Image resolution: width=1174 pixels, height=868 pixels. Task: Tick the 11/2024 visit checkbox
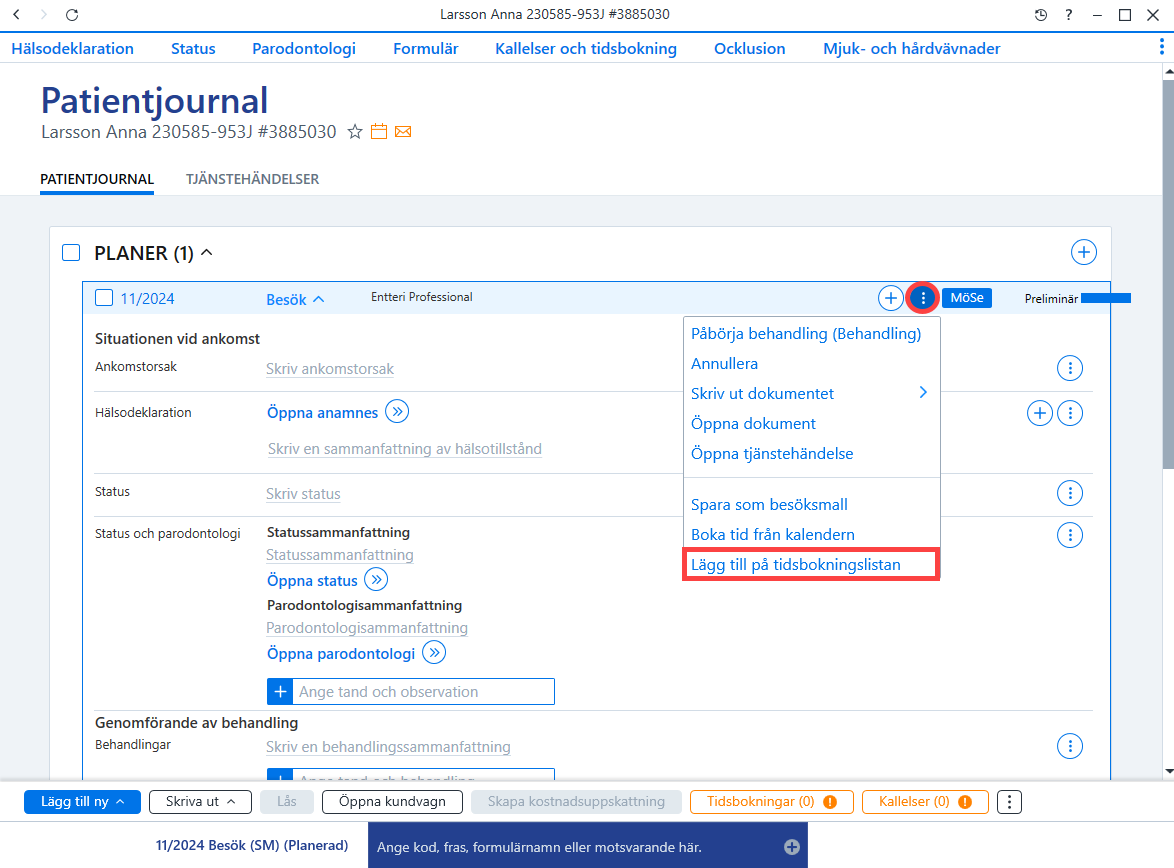tap(104, 298)
